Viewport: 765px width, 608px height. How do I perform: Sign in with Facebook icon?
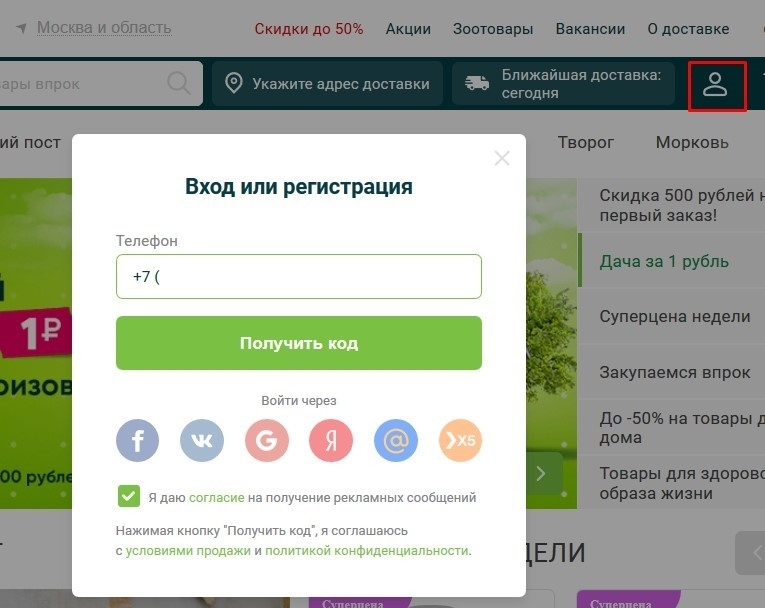tap(138, 441)
